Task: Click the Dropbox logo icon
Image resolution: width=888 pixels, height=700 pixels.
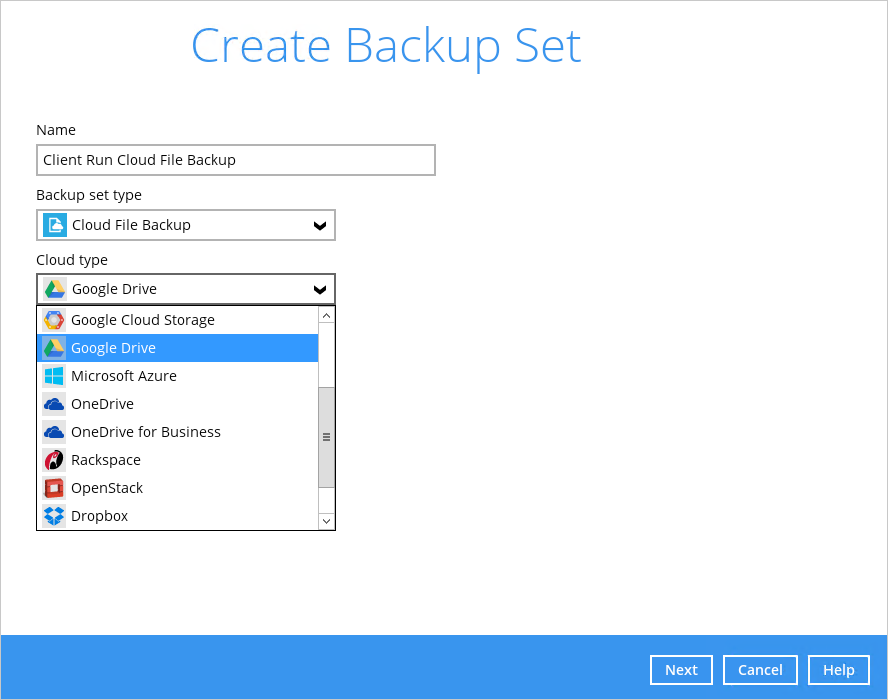Action: [x=54, y=516]
